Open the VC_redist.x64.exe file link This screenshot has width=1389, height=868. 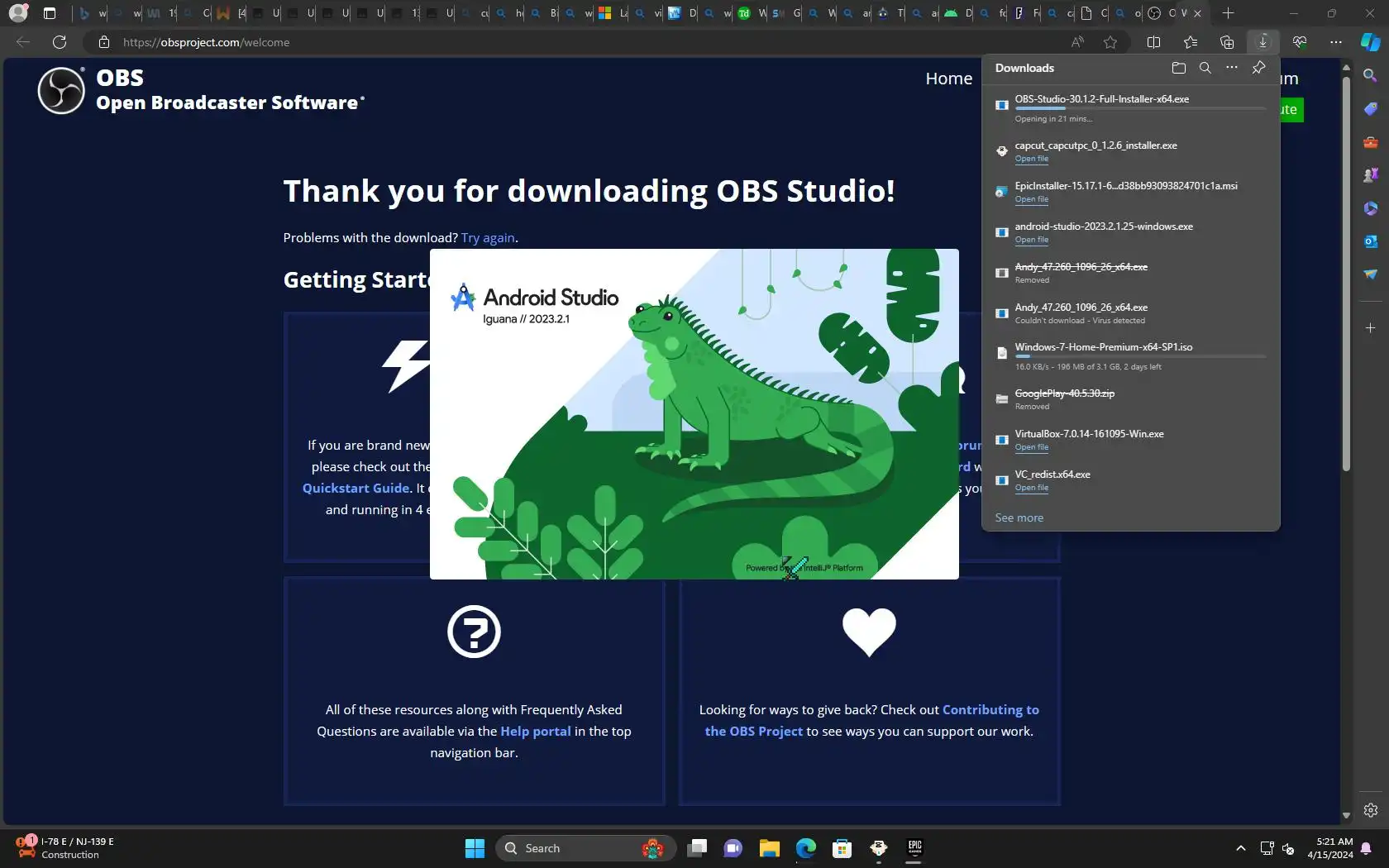pos(1031,488)
